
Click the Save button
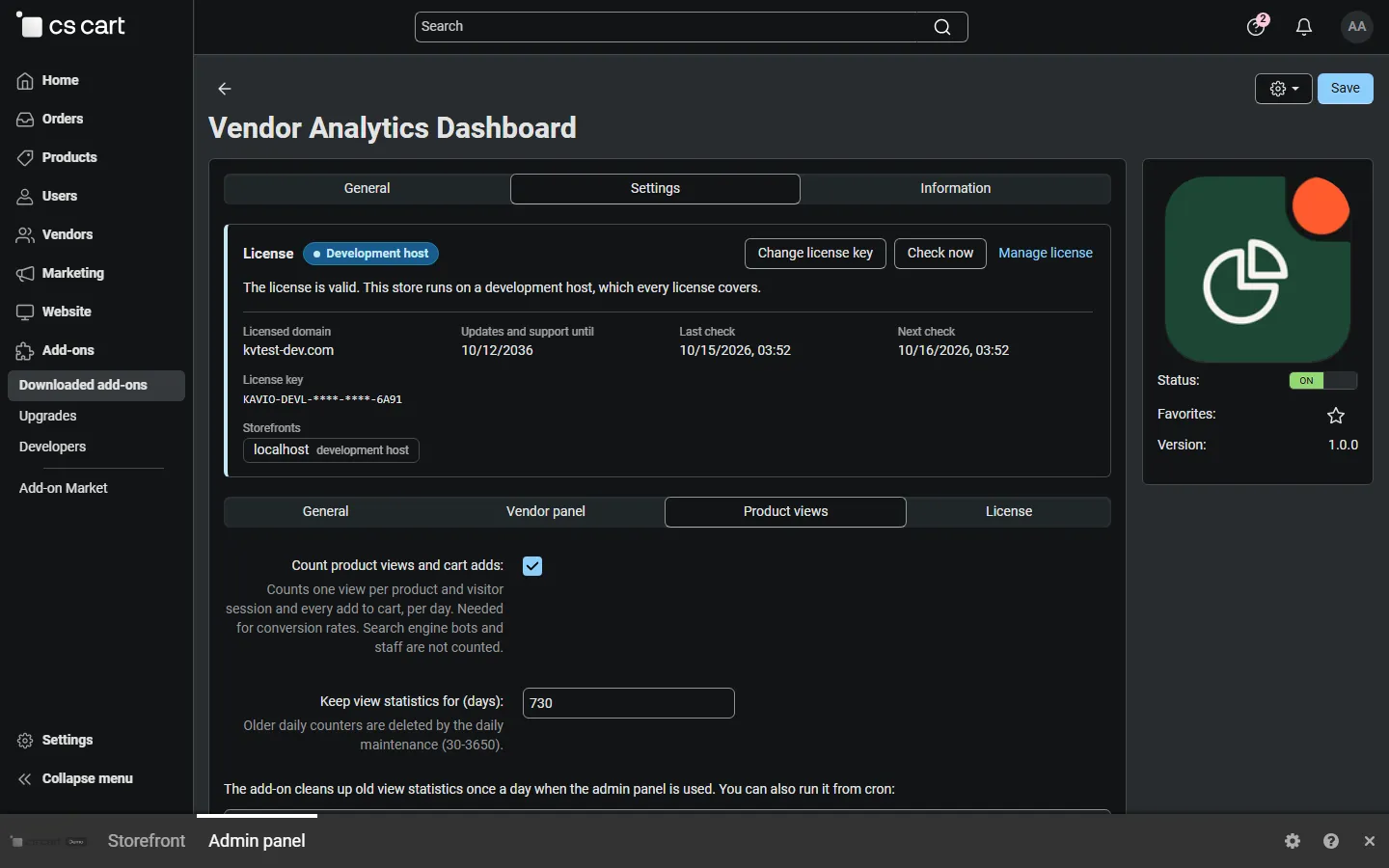[x=1346, y=89]
